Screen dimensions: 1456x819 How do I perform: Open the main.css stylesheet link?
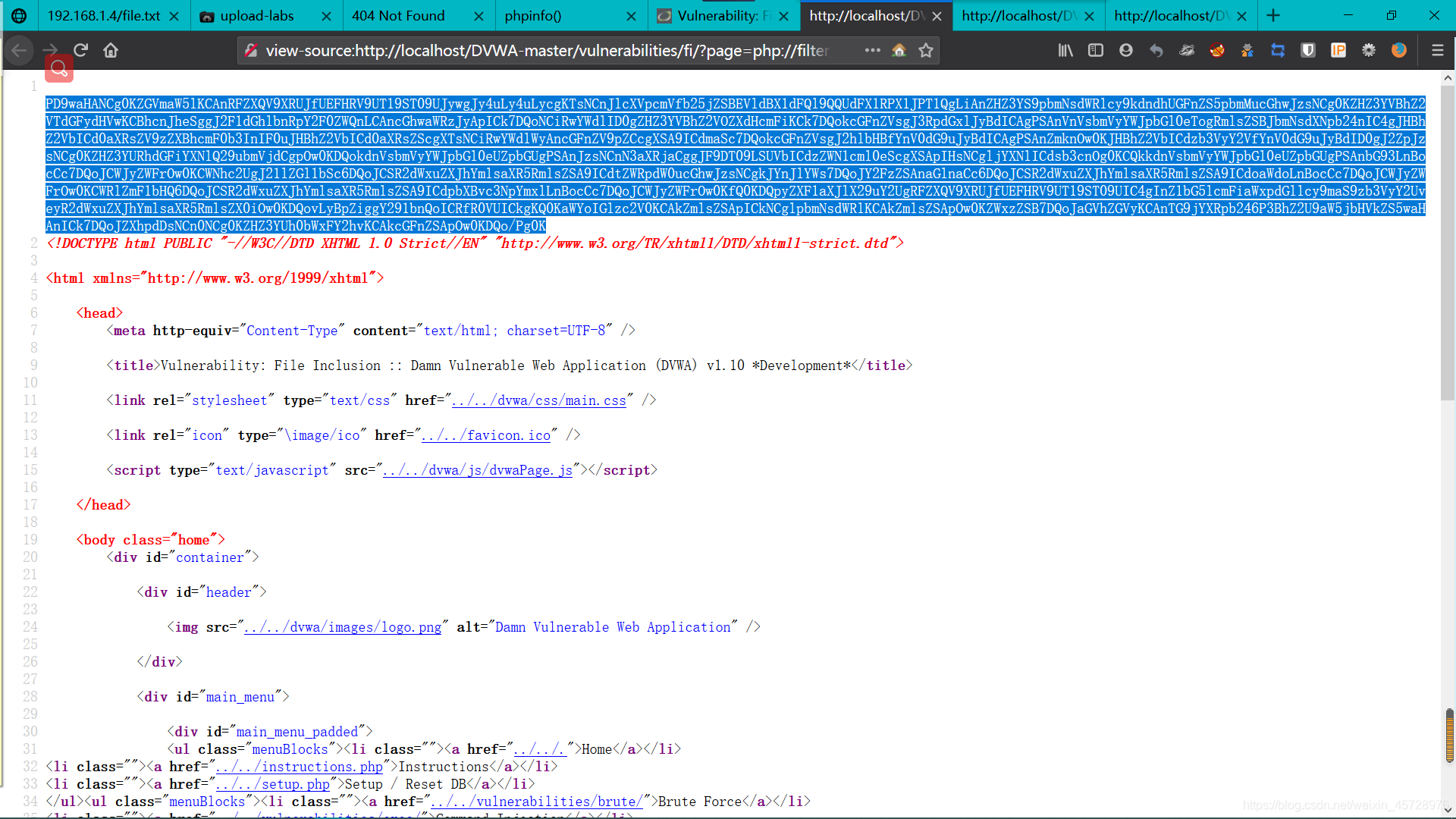click(x=539, y=400)
